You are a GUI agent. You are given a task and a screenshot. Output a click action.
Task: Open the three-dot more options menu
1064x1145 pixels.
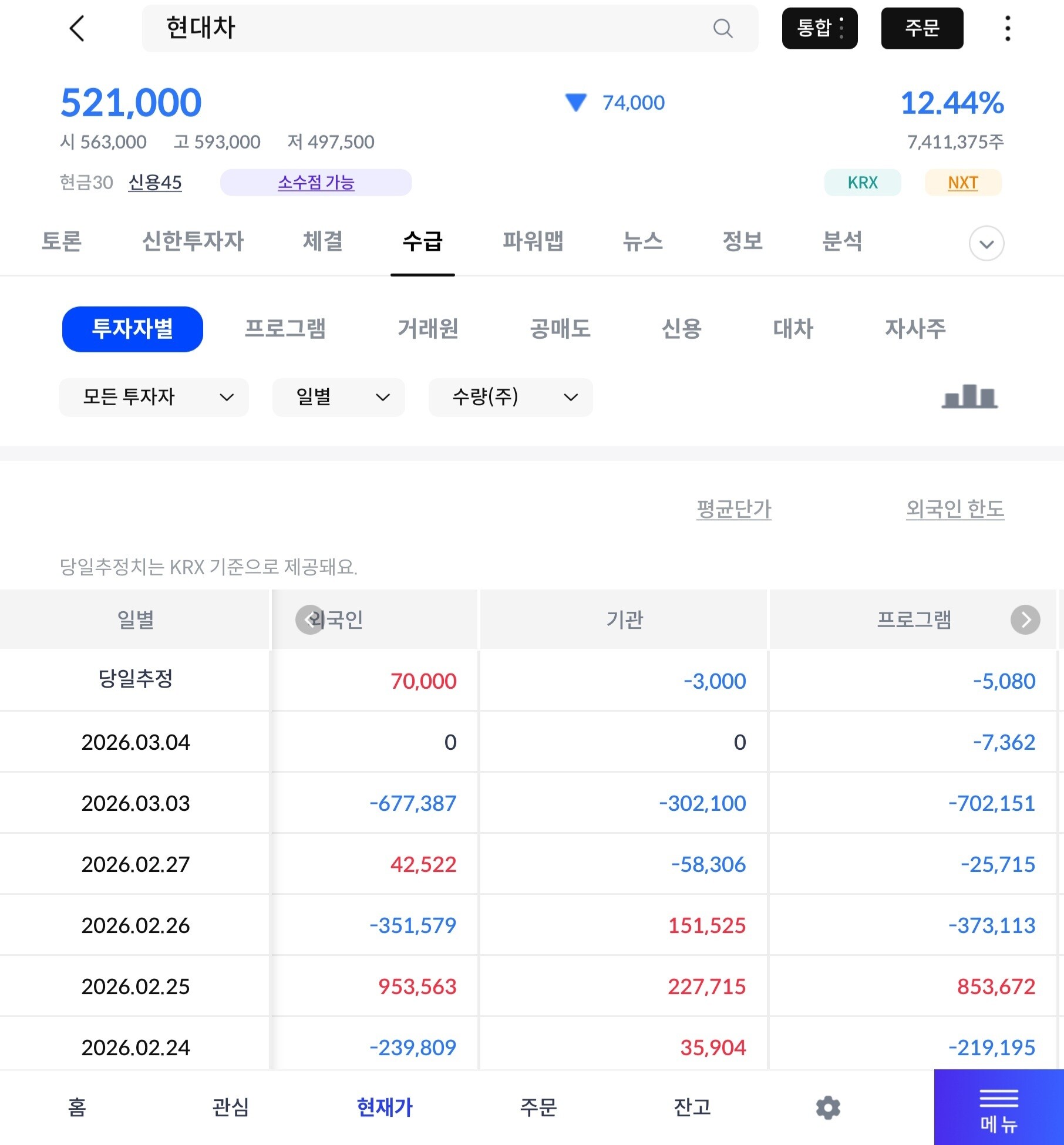(x=1008, y=28)
